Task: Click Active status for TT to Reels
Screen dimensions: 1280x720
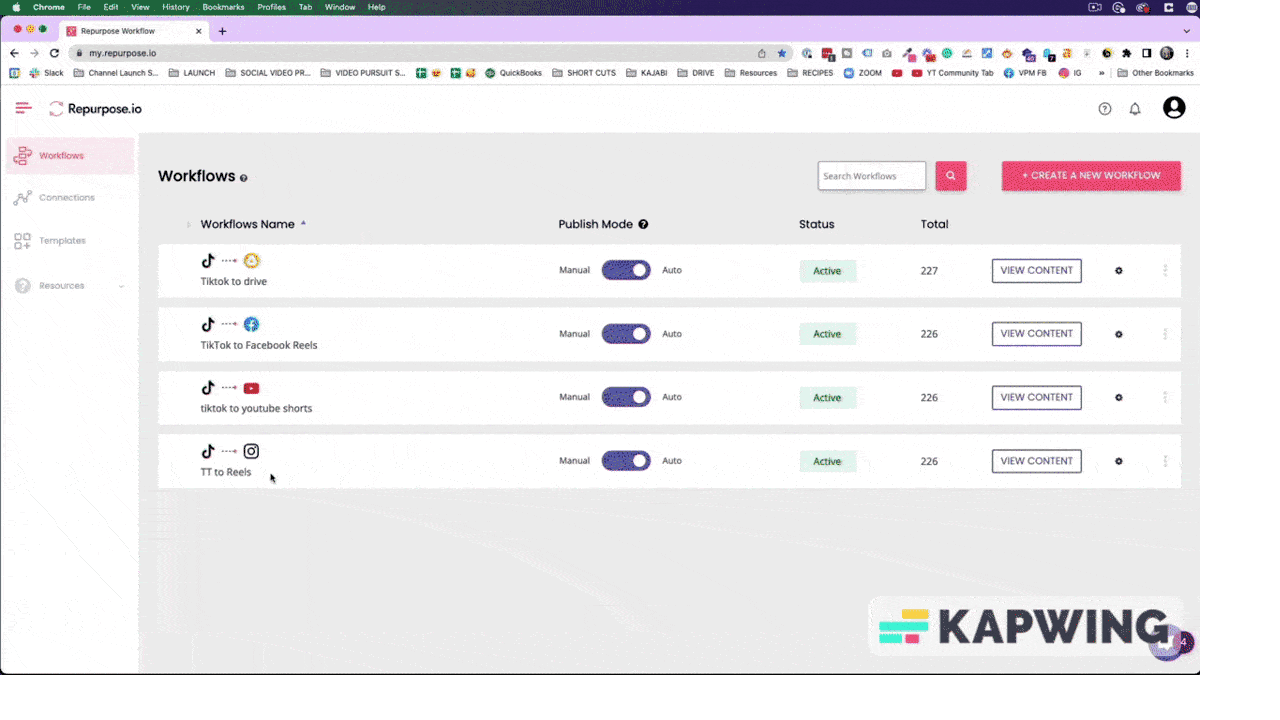Action: point(827,461)
